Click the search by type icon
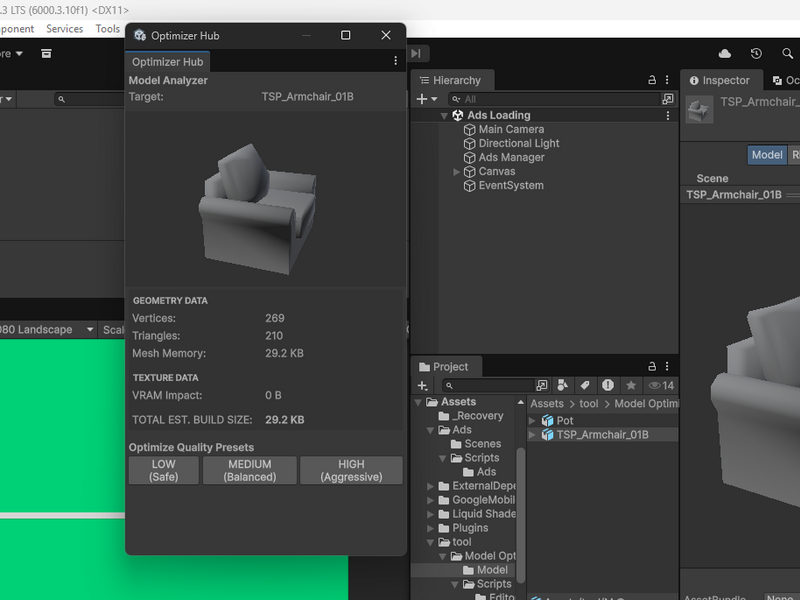Viewport: 800px width, 600px height. click(x=563, y=385)
